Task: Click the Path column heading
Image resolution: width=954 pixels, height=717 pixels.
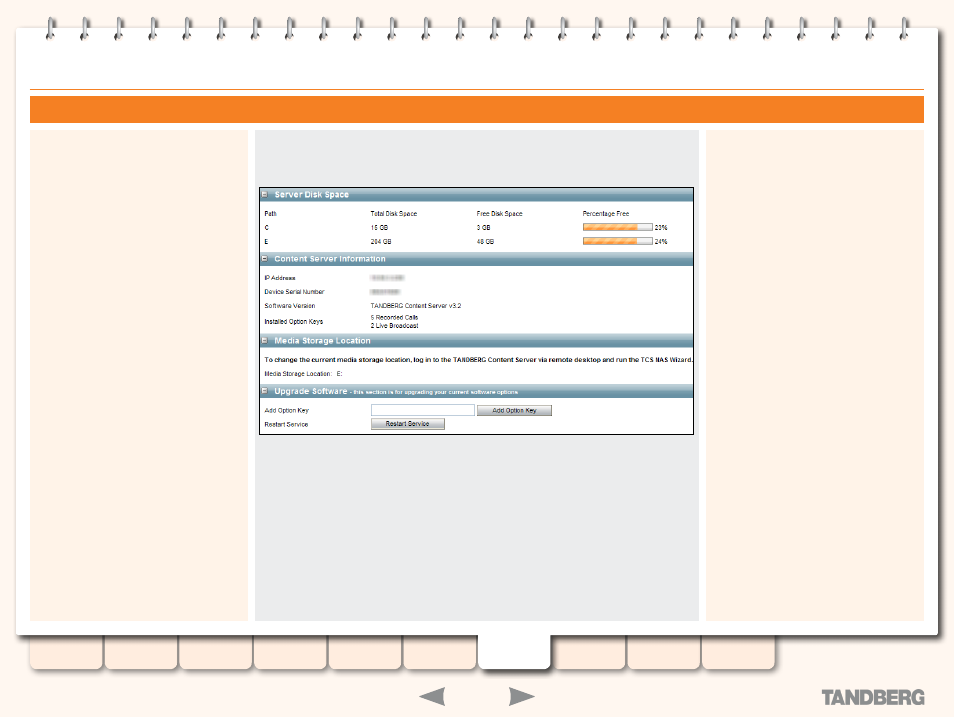Action: [271, 214]
